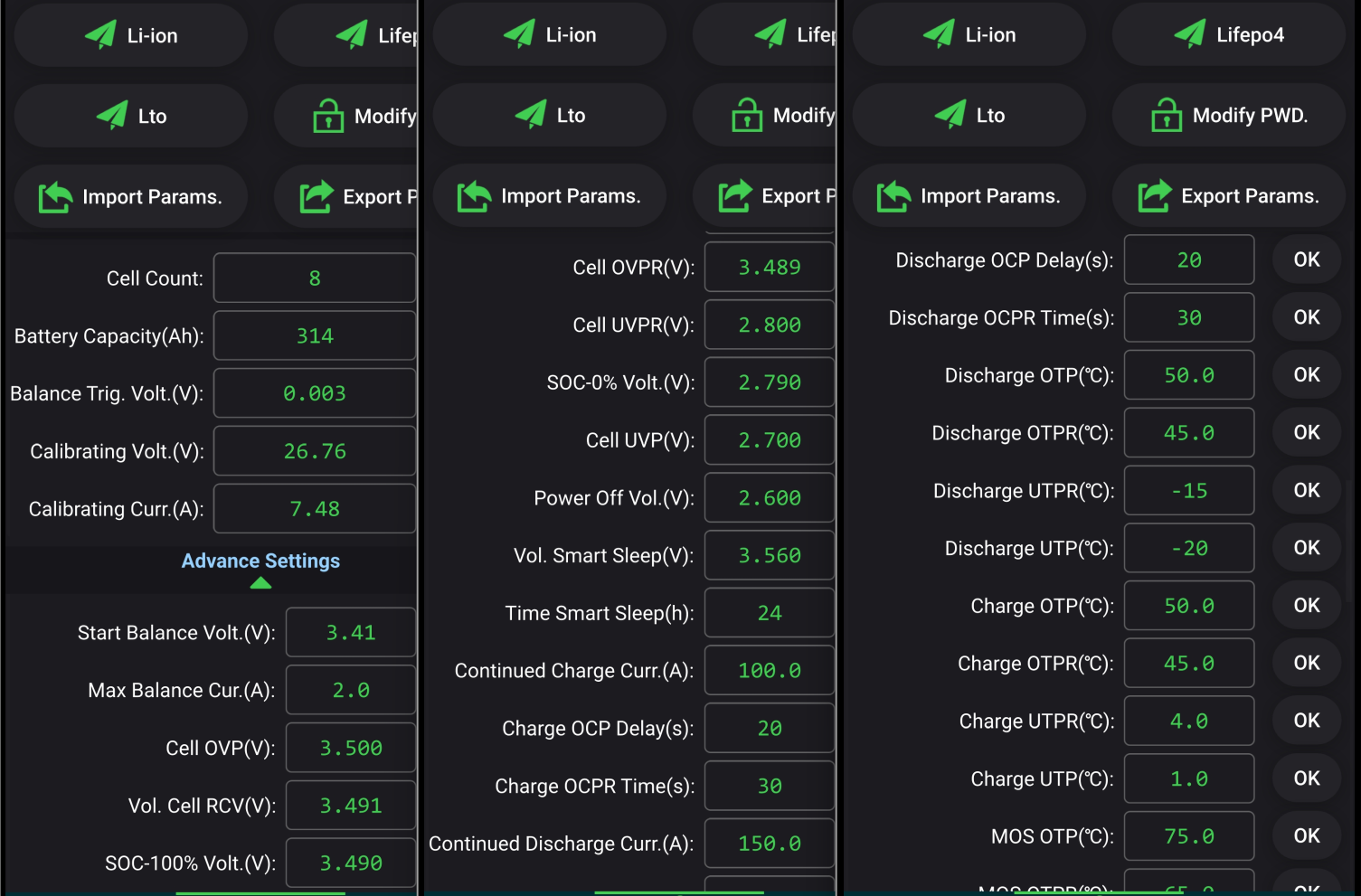Click the Li-ion paper plane icon in middle panel
Screen dimensions: 1361x896
pyautogui.click(x=519, y=34)
